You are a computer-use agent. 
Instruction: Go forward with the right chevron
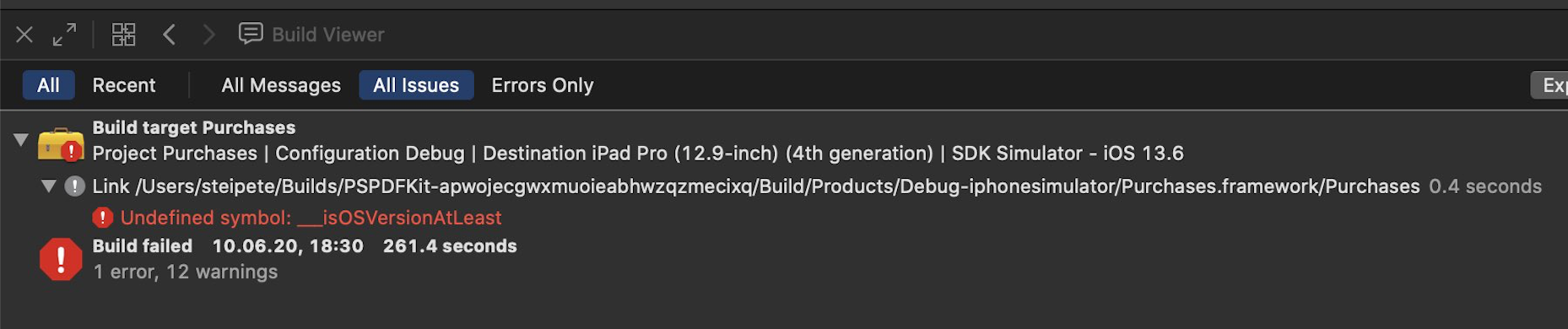(208, 35)
